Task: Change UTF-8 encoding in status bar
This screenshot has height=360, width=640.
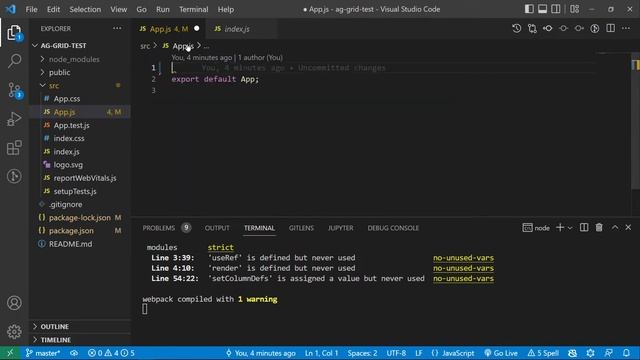Action: point(396,353)
